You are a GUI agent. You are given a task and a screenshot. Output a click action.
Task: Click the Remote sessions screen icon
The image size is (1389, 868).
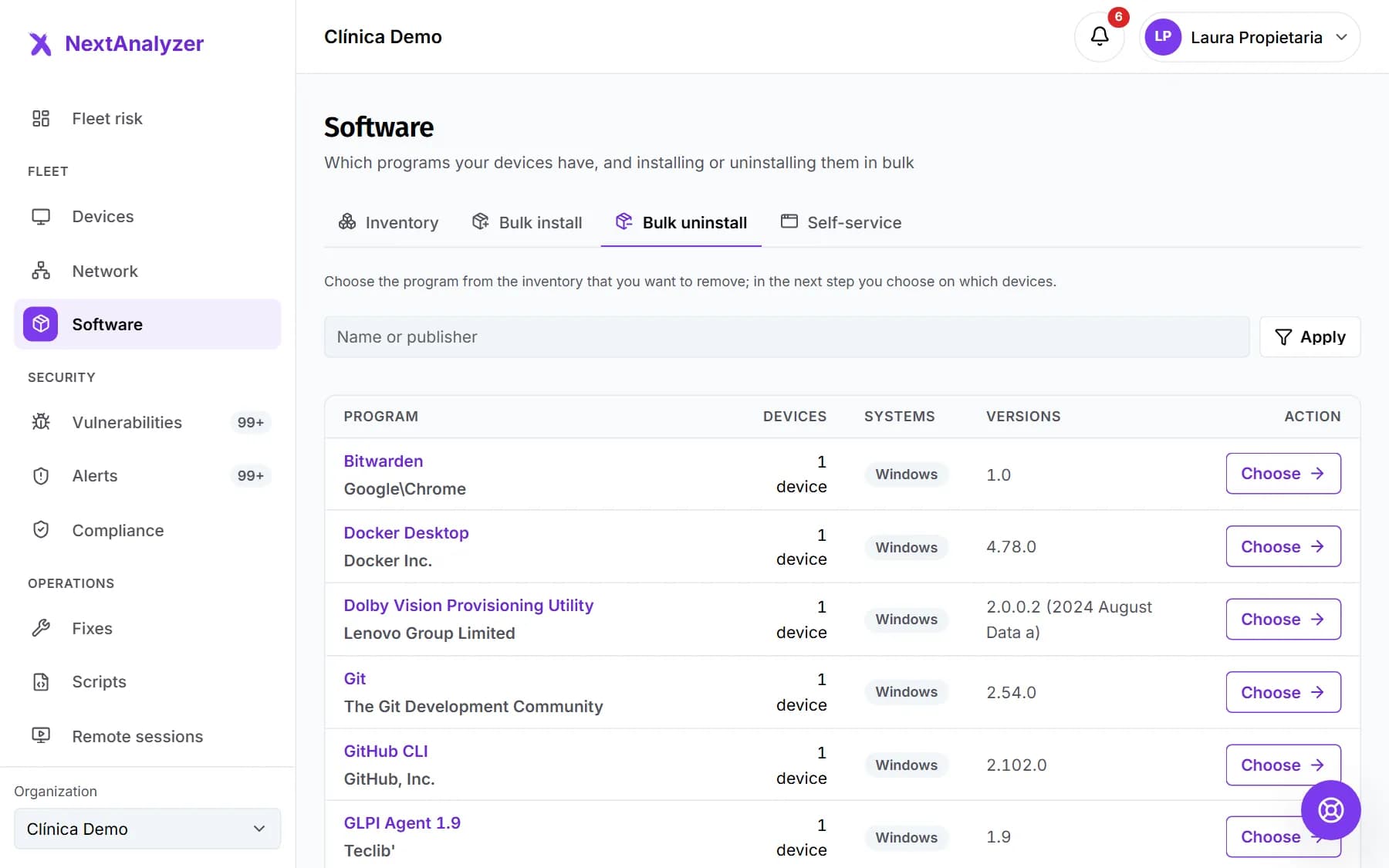tap(41, 735)
